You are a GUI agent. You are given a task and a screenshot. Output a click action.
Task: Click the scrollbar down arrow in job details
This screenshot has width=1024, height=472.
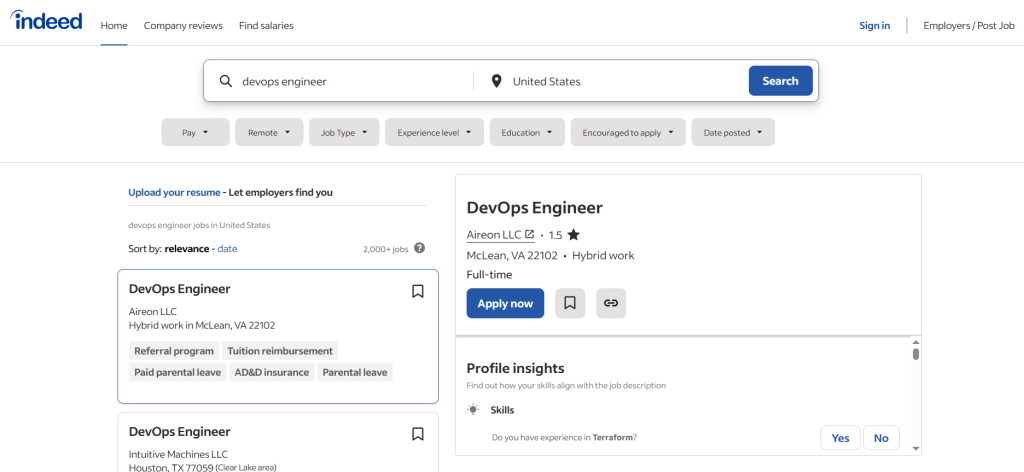916,448
